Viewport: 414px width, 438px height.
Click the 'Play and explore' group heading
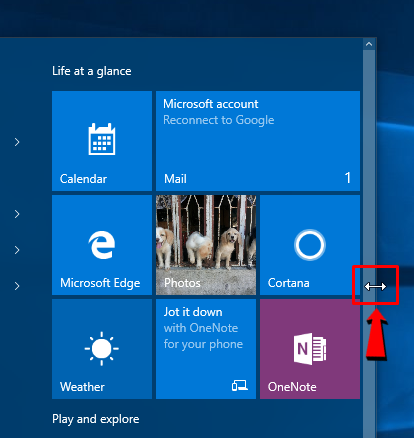(96, 419)
